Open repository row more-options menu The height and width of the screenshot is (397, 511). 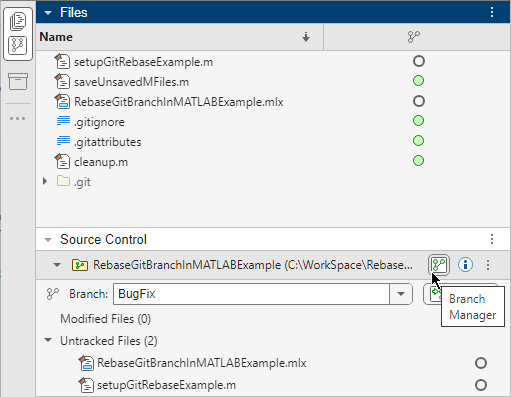(x=488, y=265)
